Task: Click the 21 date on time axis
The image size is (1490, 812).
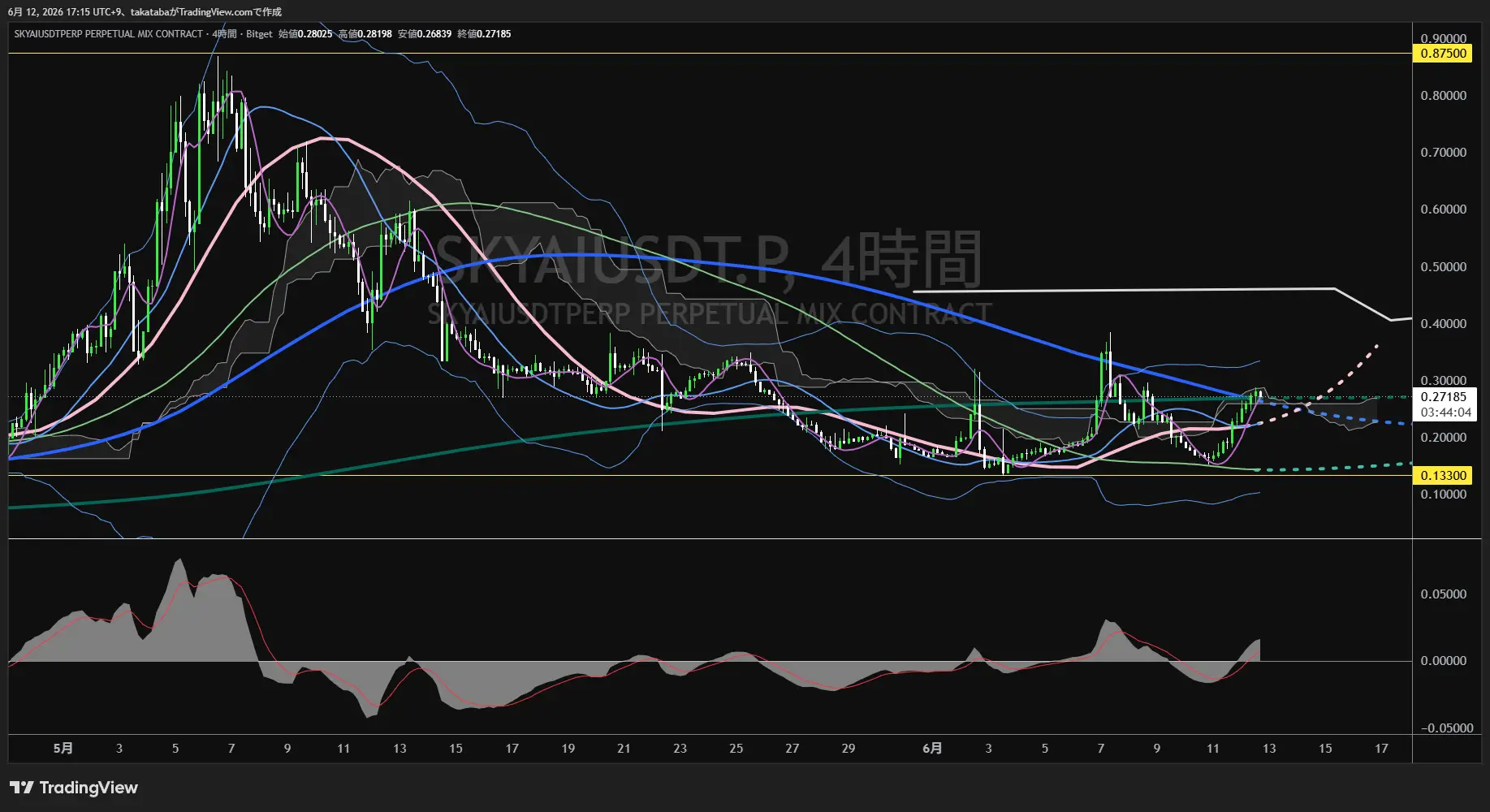Action: coord(624,749)
